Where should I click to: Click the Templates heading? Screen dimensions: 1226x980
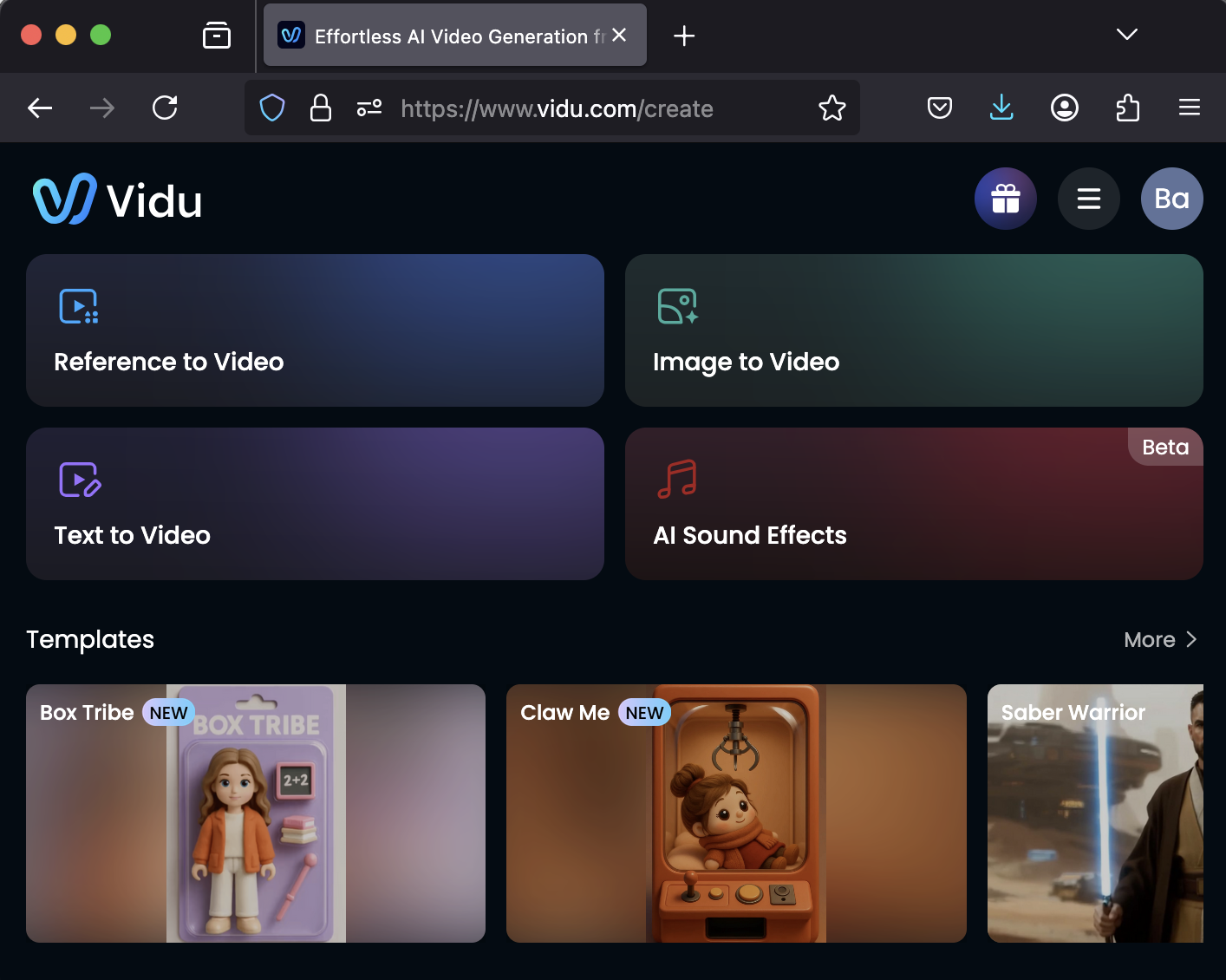click(90, 639)
